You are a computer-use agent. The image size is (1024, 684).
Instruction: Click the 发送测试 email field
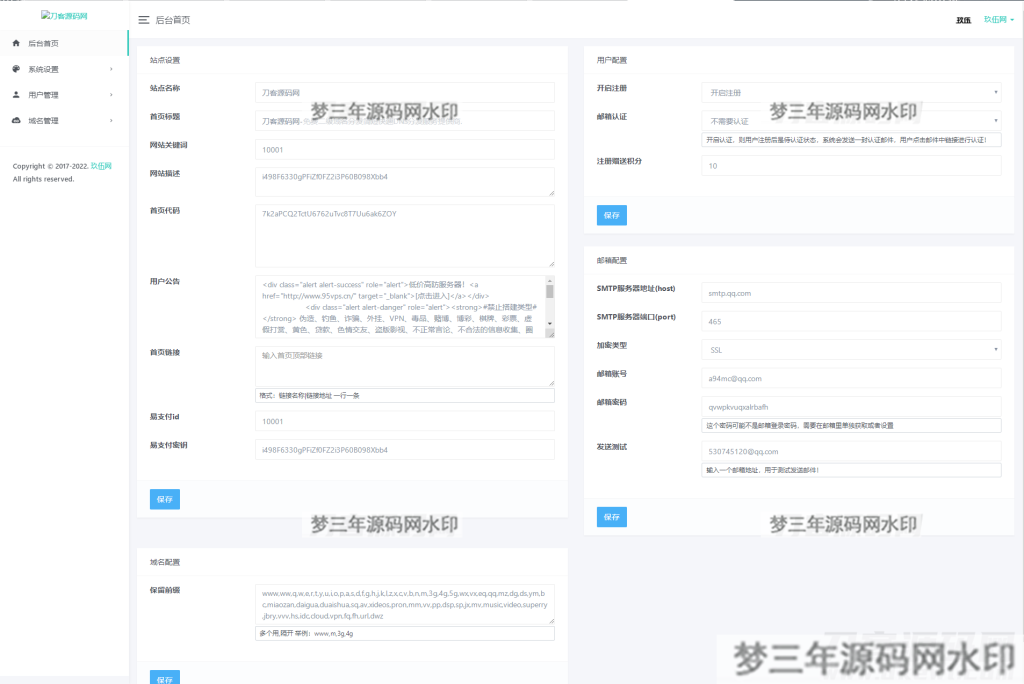(x=851, y=451)
